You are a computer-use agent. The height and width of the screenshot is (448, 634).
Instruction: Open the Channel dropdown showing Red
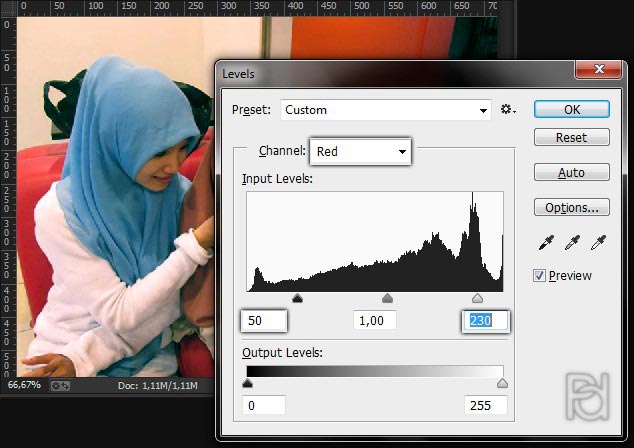(360, 152)
